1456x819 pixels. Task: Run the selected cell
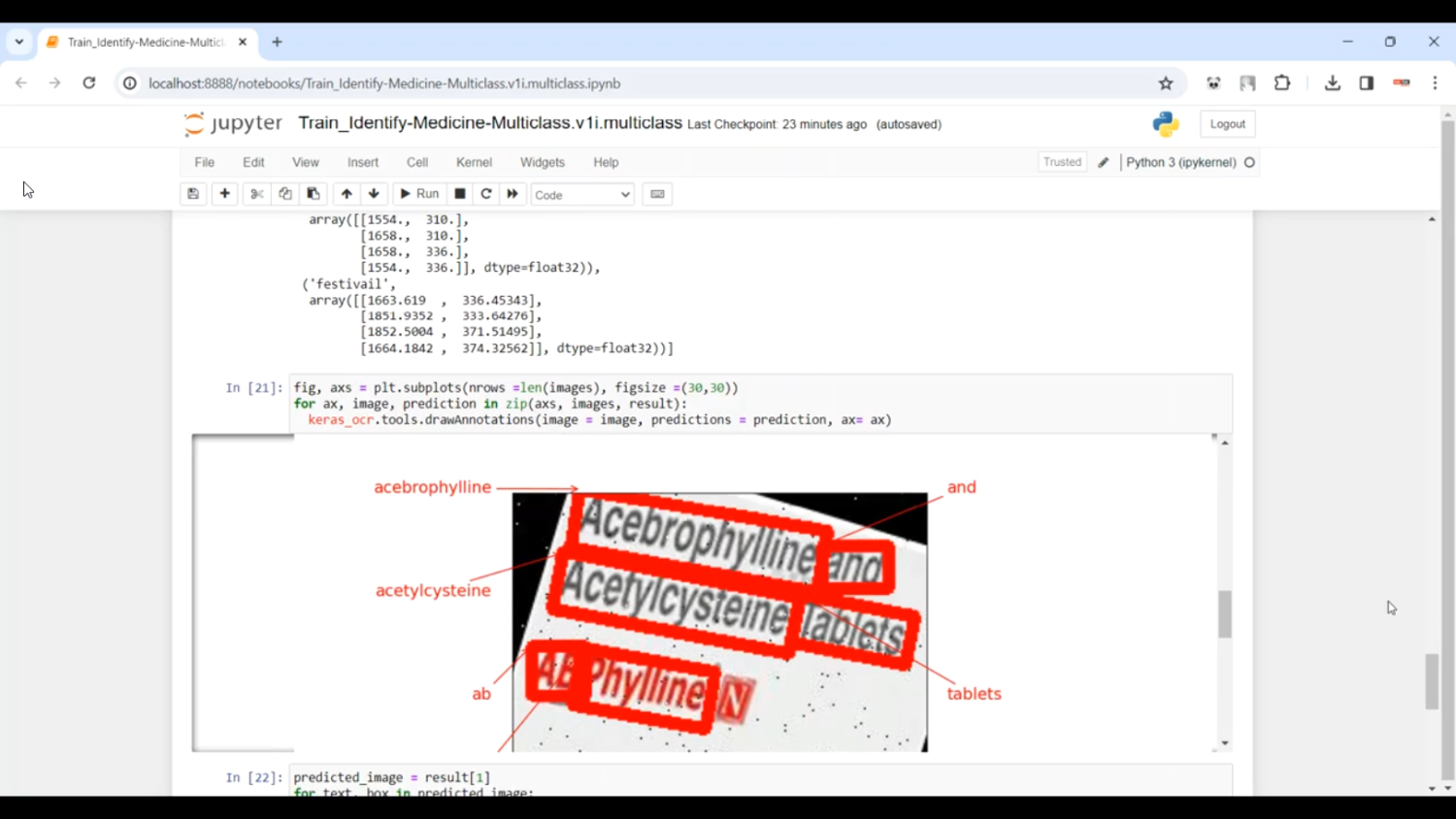click(x=417, y=194)
